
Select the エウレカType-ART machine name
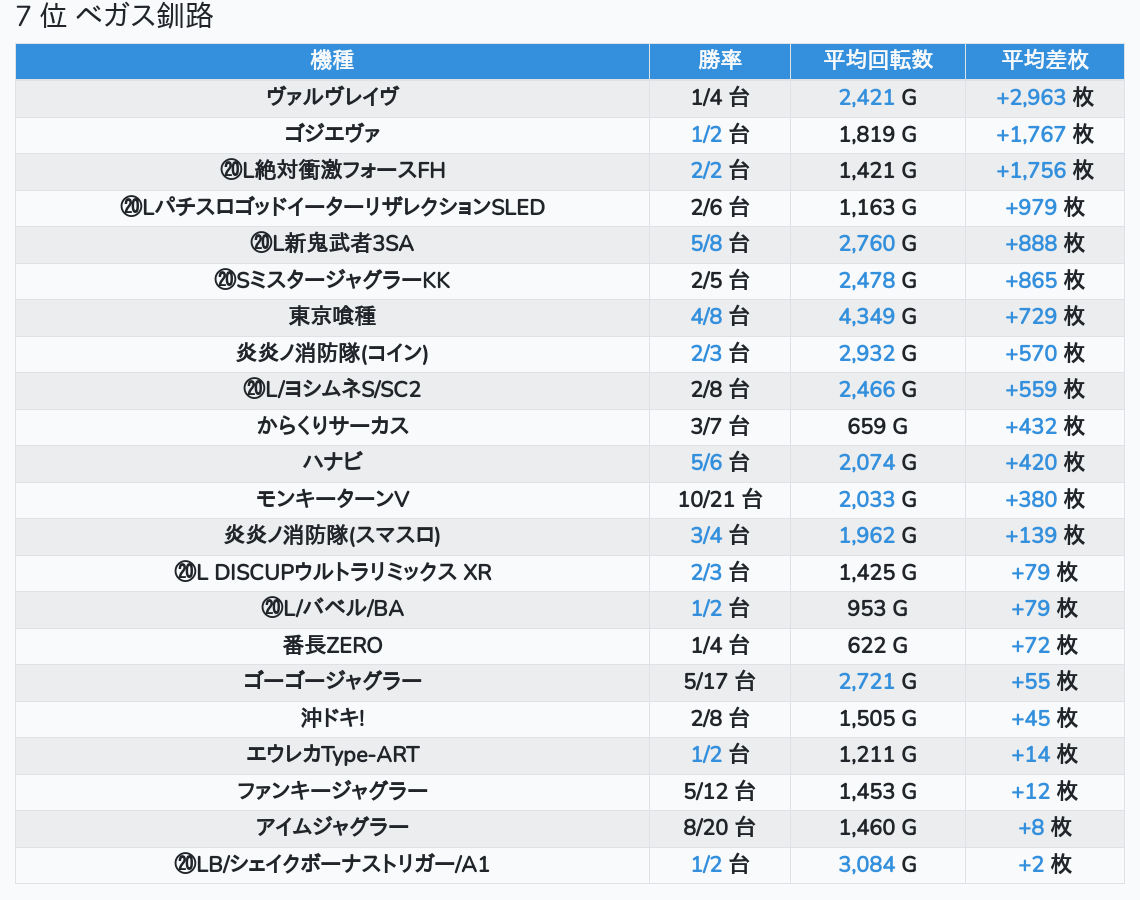point(332,755)
